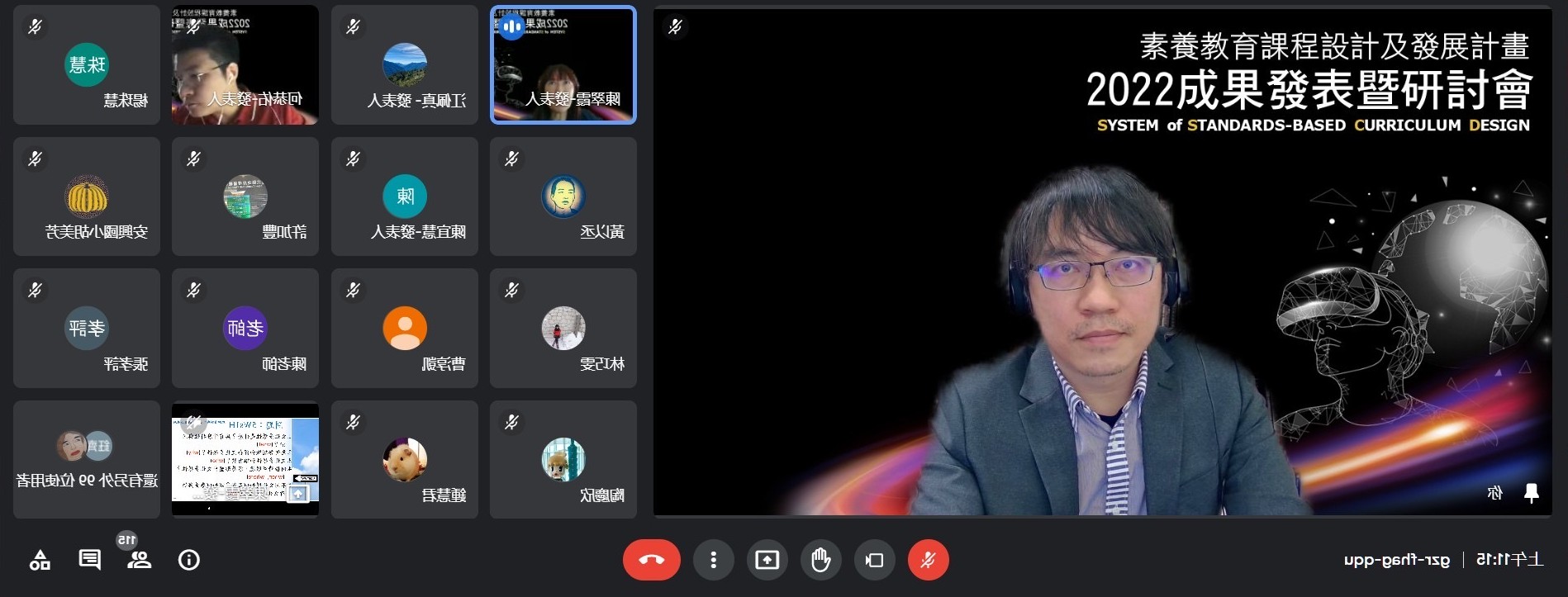Toggle the camera button in the control bar
The image size is (1568, 597).
[874, 560]
